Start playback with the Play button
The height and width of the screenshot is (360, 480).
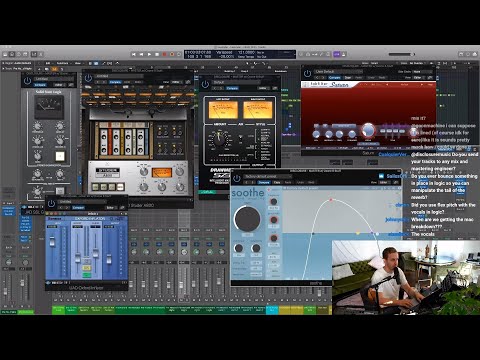click(x=149, y=54)
